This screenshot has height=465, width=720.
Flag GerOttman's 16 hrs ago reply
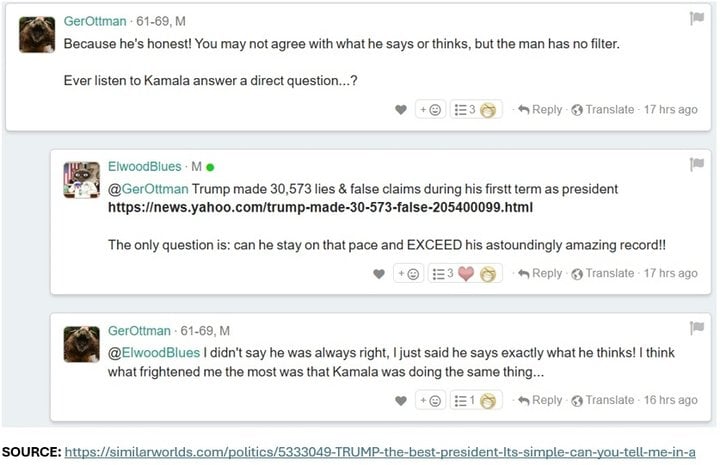[697, 328]
